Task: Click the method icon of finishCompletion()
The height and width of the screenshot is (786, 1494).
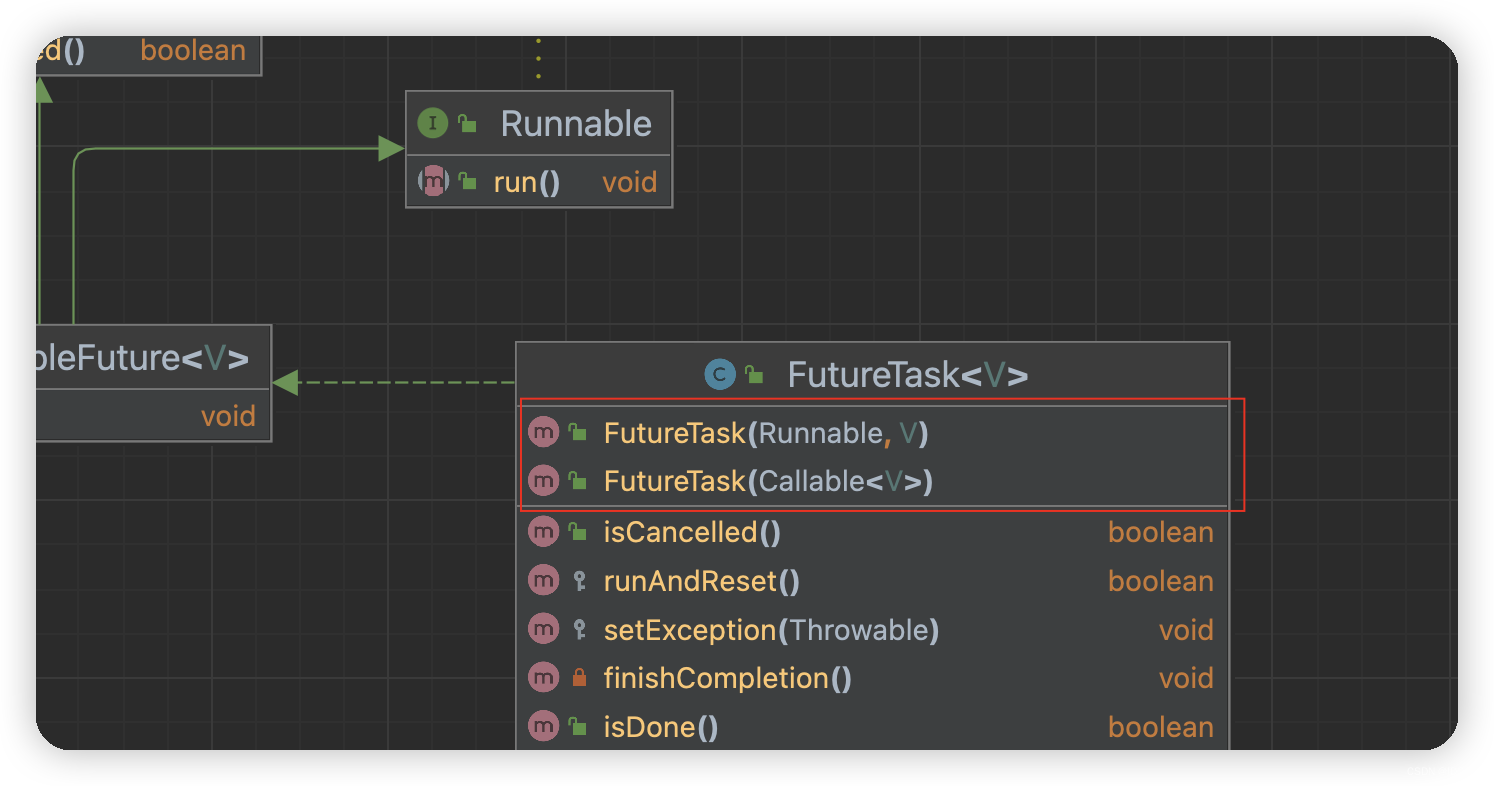Action: pyautogui.click(x=543, y=678)
